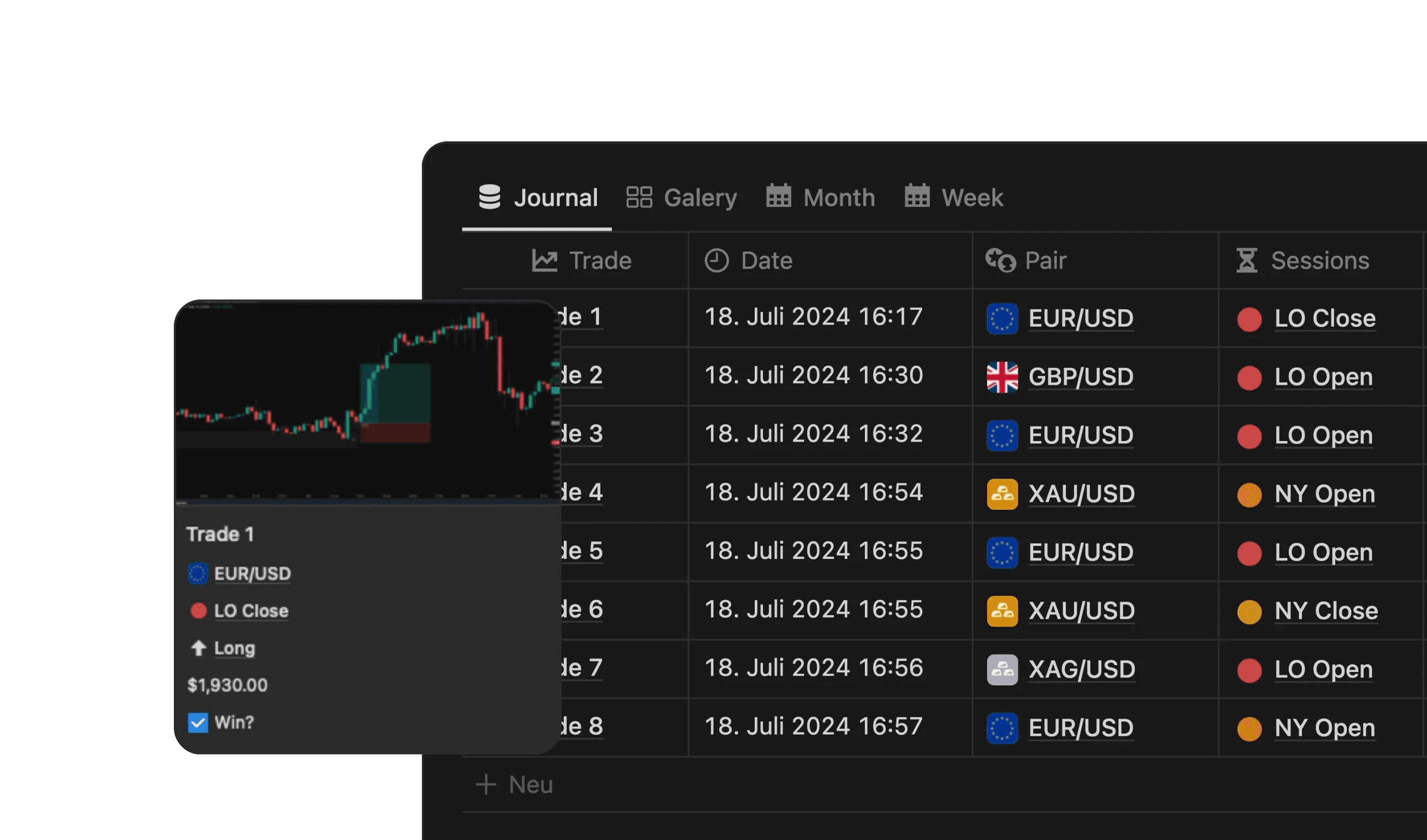Switch to the Galery view tab
1427x840 pixels.
coord(682,198)
